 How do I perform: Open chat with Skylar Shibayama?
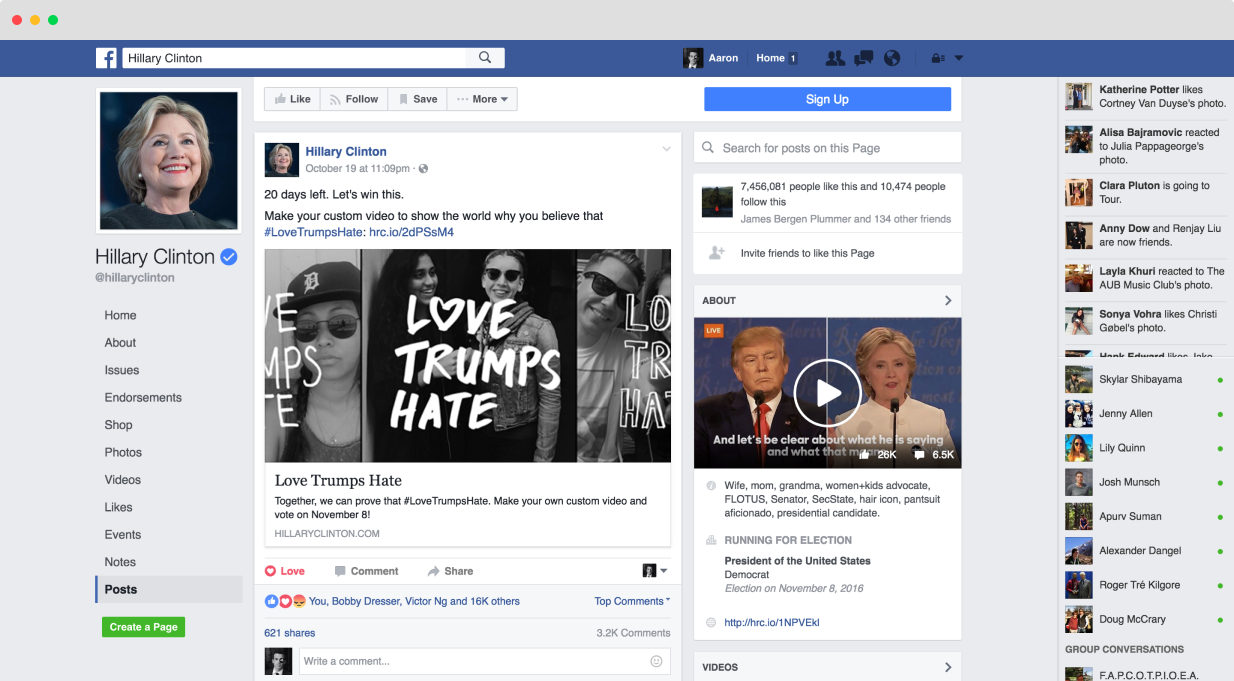1145,380
